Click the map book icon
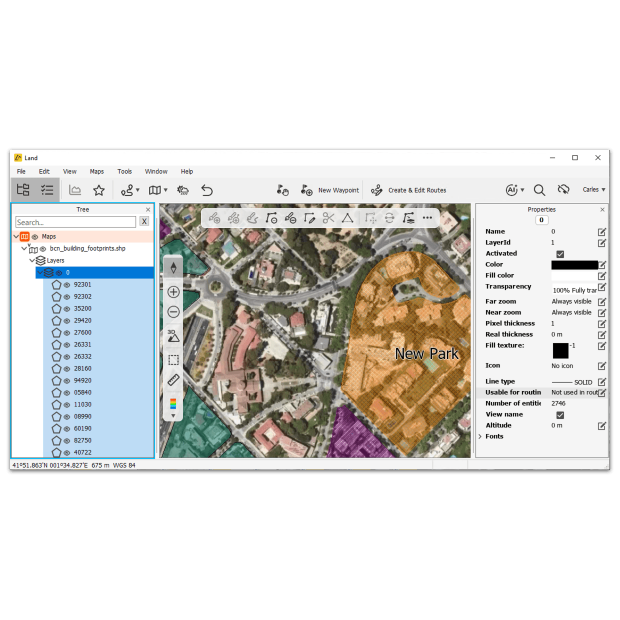This screenshot has width=620, height=620. 155,191
